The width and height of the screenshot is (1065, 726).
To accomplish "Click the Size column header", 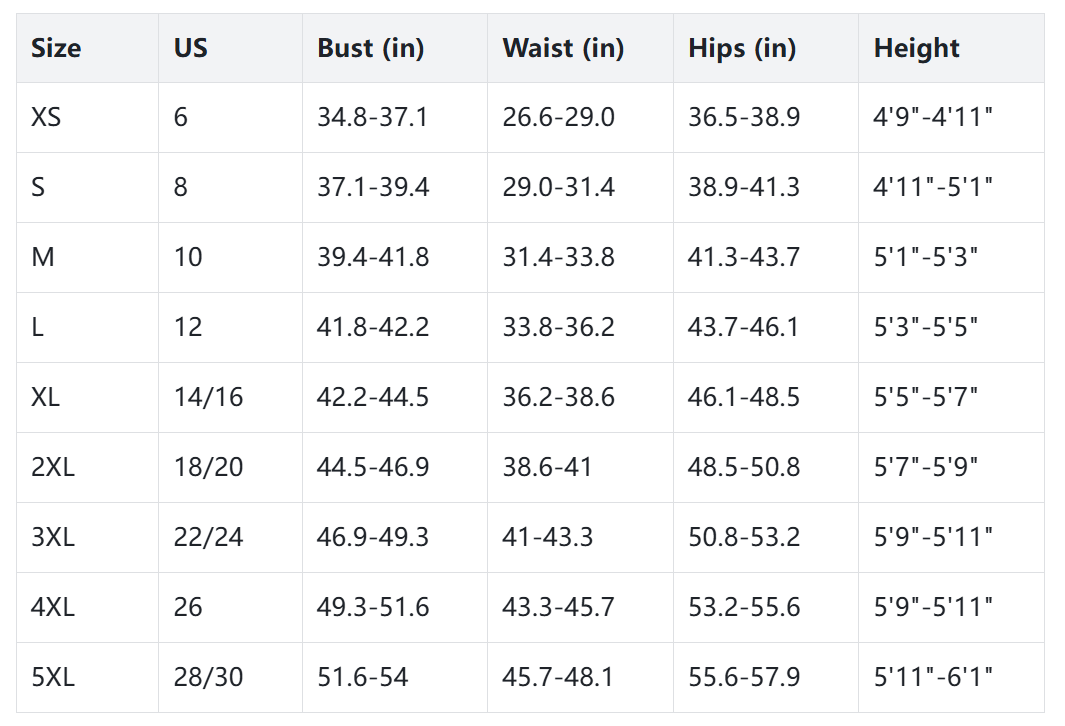I will 56,48.
